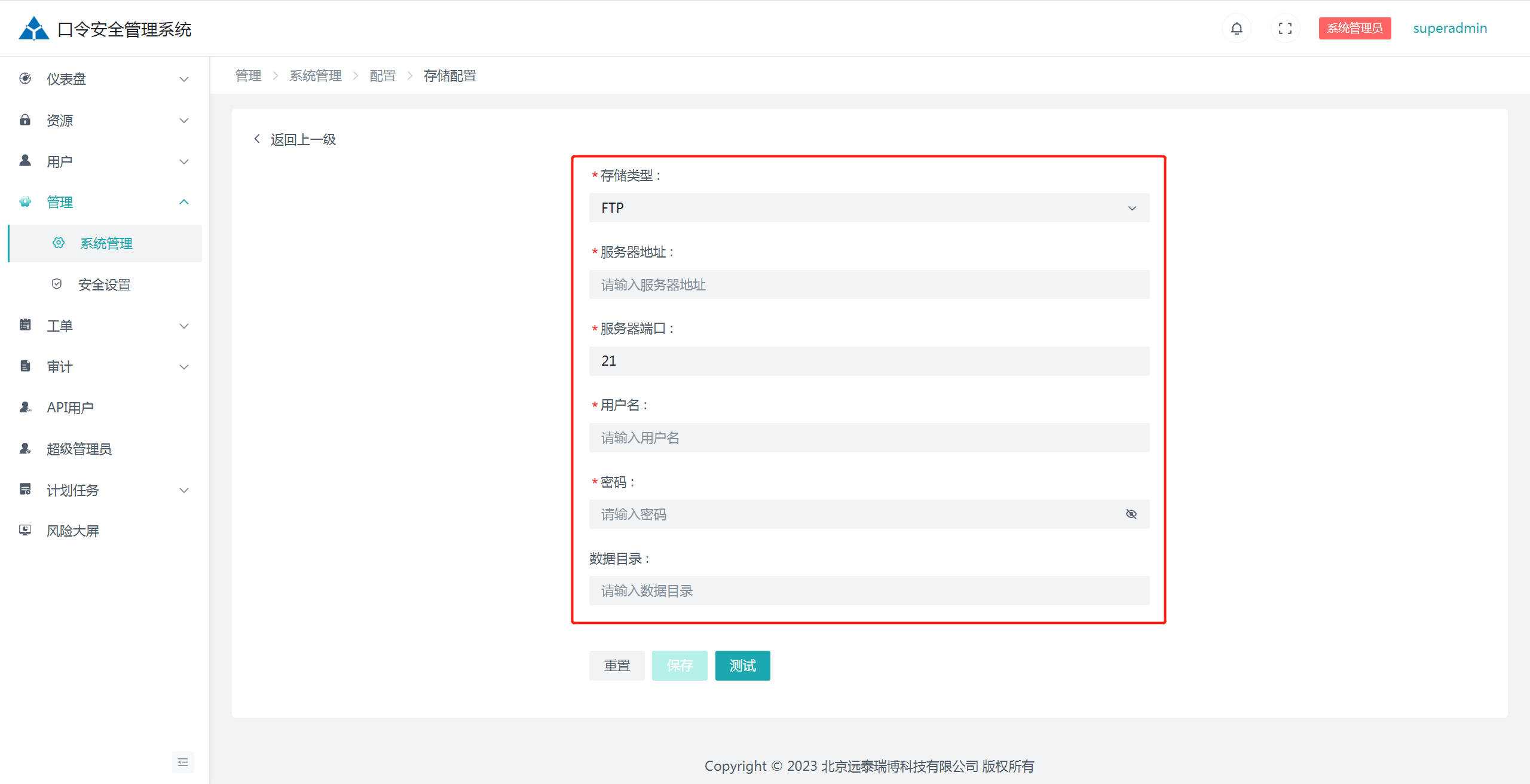Open the API用户 menu item
This screenshot has height=784, width=1530.
70,408
